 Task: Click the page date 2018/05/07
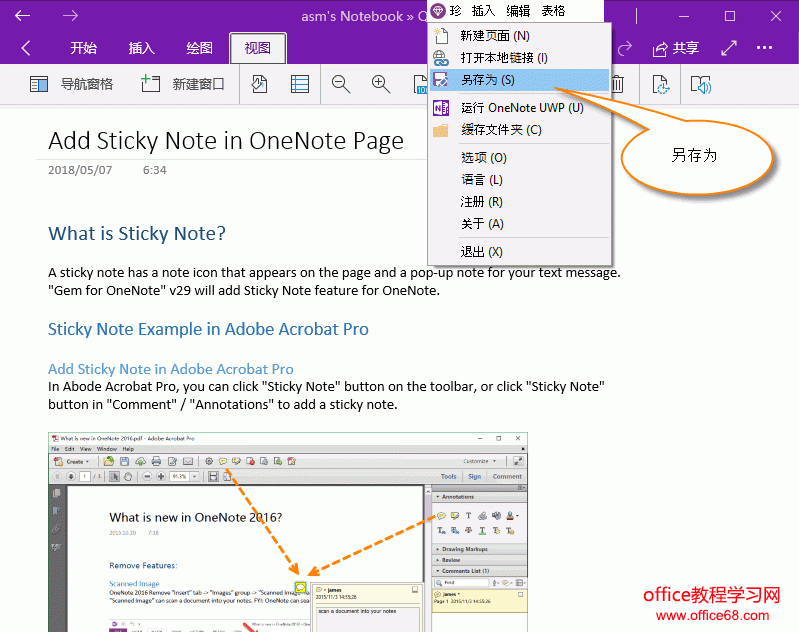tap(80, 170)
